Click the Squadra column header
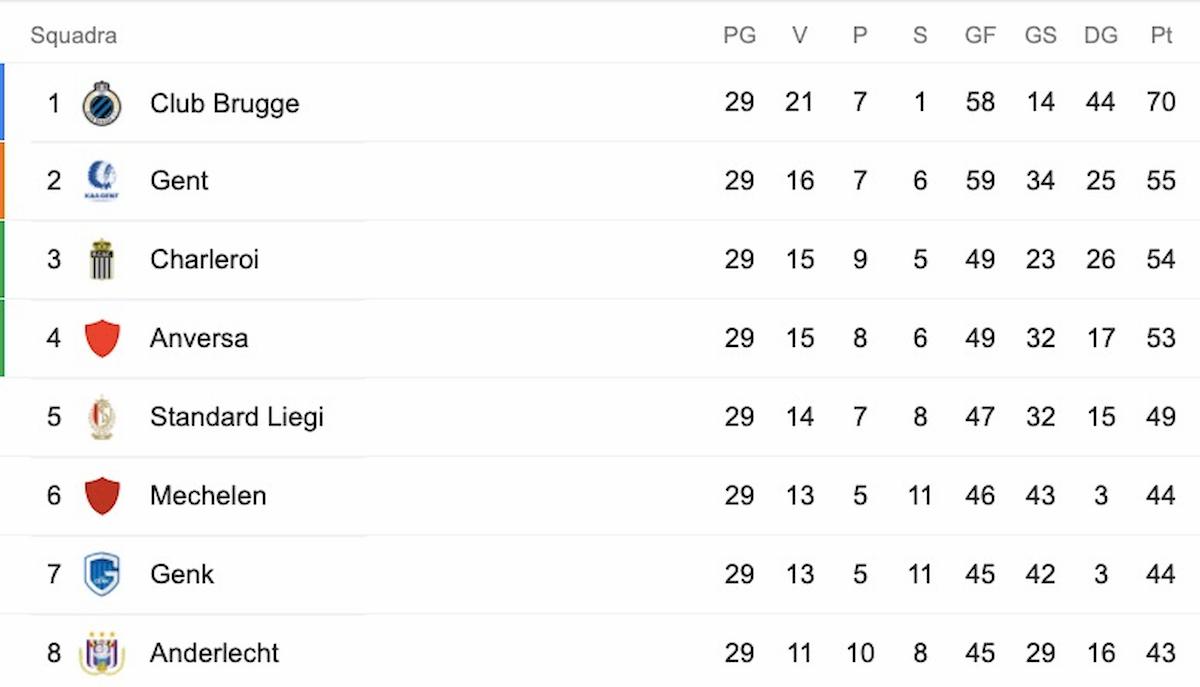Screen dimensions: 1200x687 73,36
